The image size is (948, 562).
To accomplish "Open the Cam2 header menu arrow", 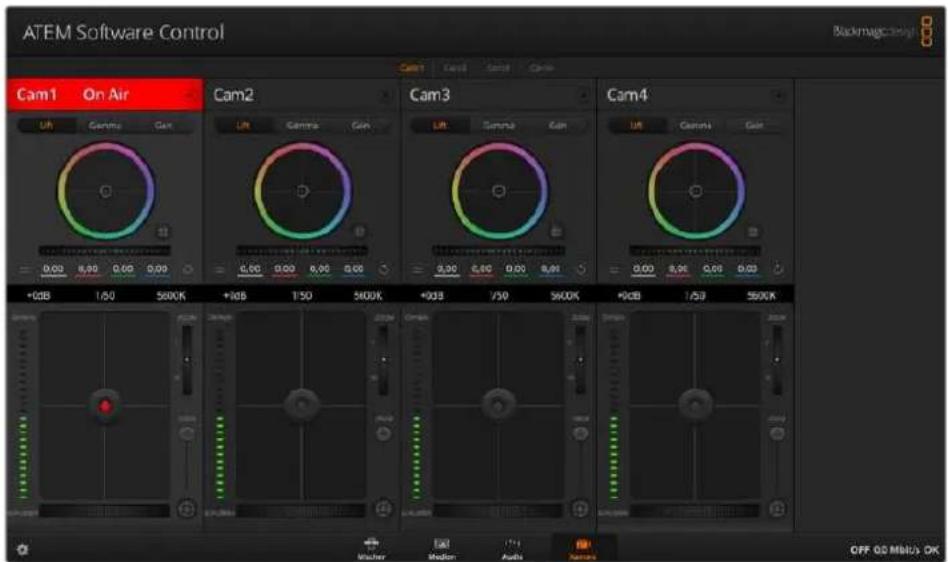I will point(386,95).
